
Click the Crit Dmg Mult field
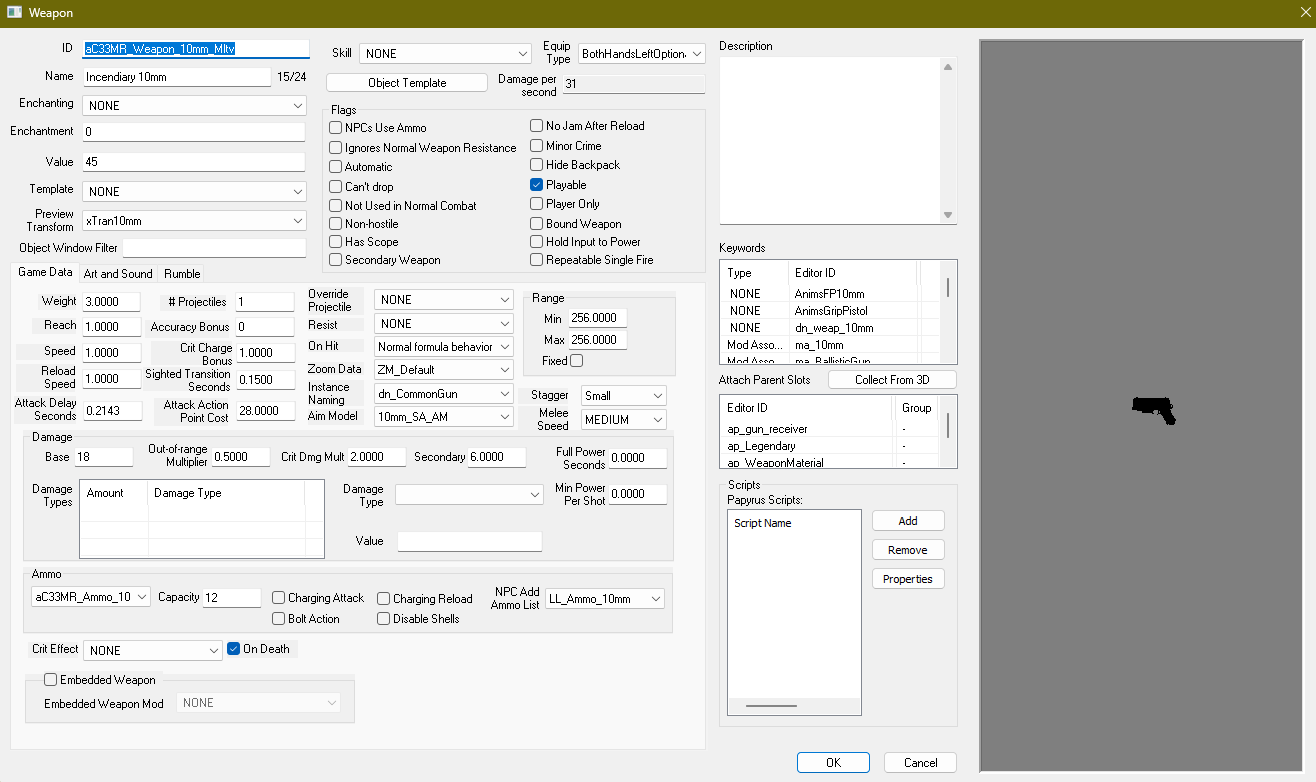pos(377,457)
